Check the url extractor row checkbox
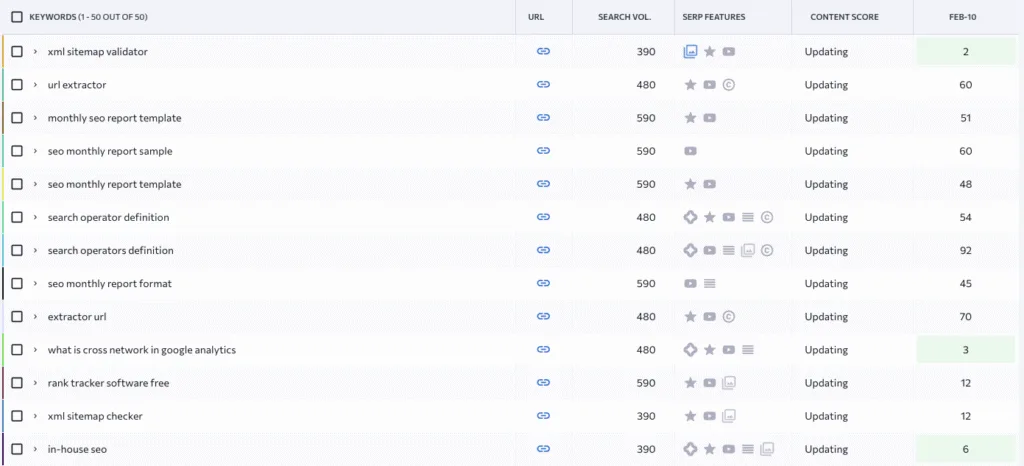The width and height of the screenshot is (1024, 466). point(17,85)
